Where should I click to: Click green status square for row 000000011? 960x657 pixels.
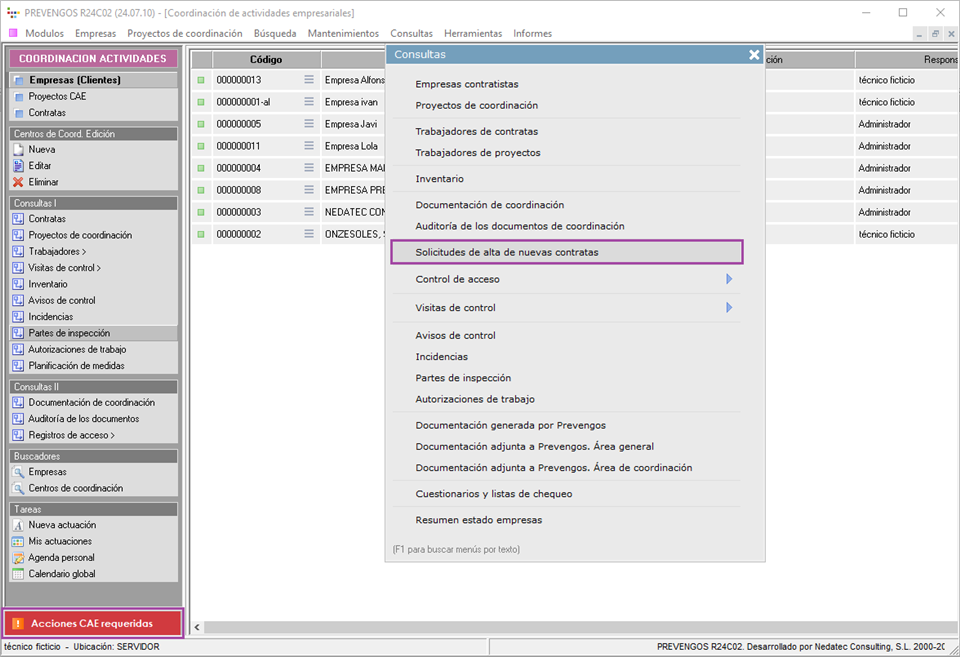coord(201,146)
